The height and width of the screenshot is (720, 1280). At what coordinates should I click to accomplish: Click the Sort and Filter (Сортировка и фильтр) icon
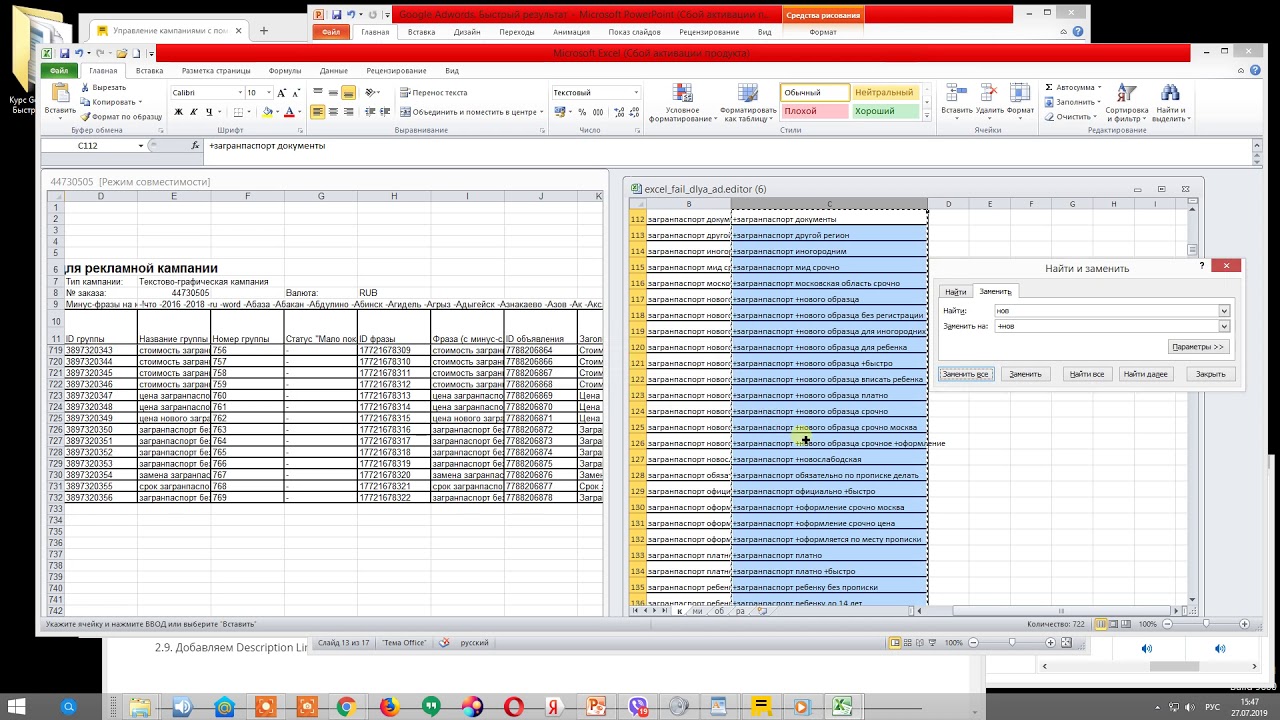coord(1127,101)
